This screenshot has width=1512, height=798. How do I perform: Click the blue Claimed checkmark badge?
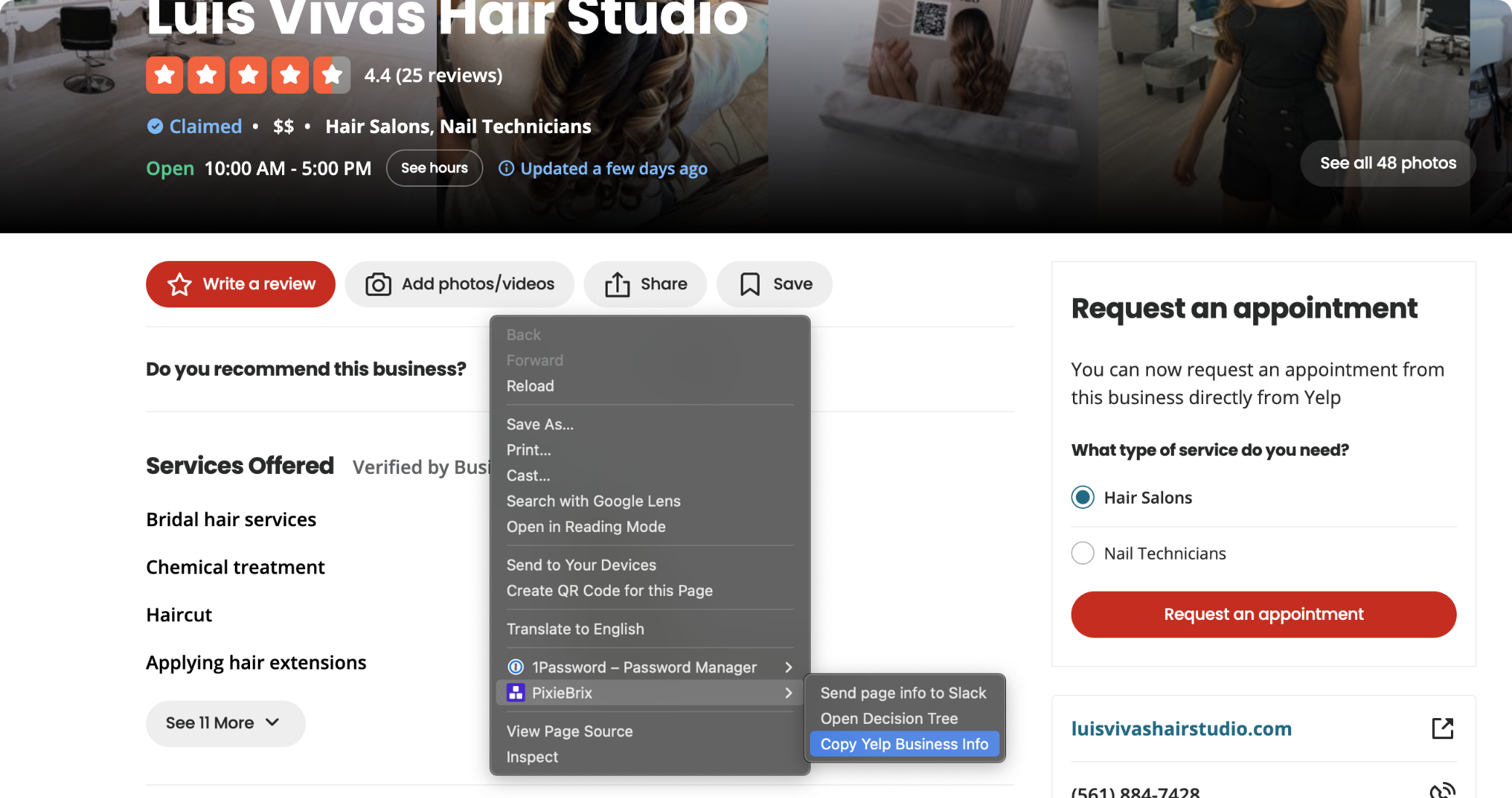pos(155,126)
